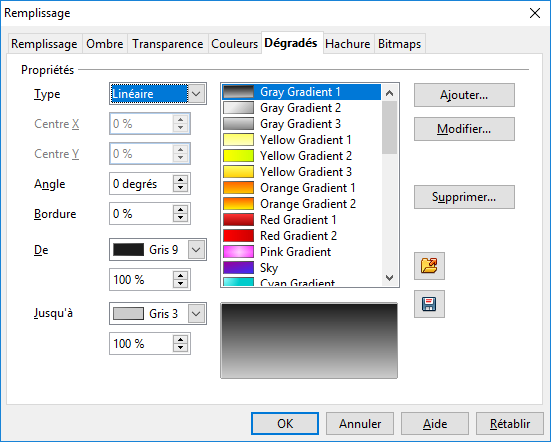This screenshot has height=442, width=551.
Task: Select the Yellow Gradient 2 swatch entry
Action: click(x=302, y=156)
